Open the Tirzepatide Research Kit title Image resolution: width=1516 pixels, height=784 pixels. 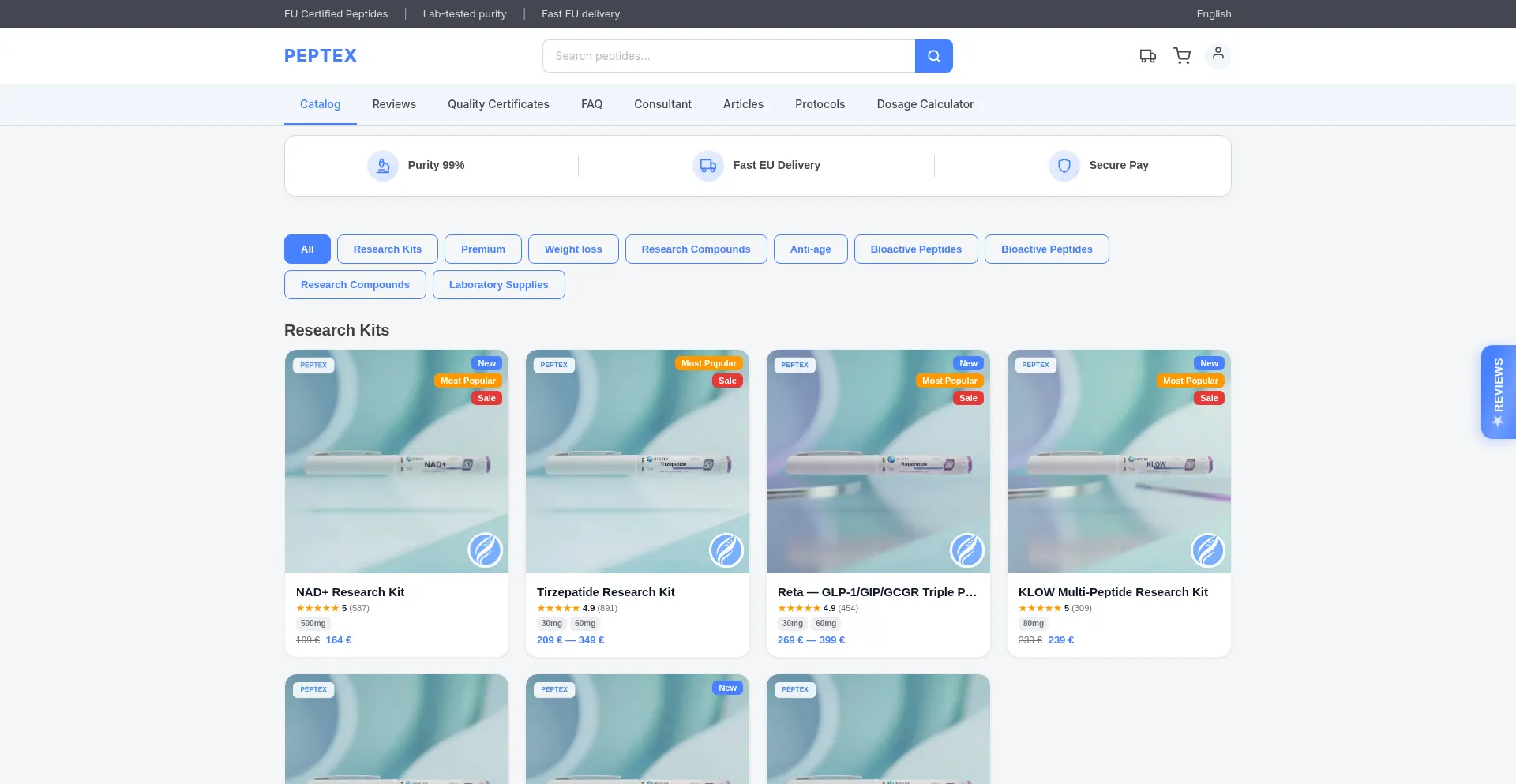coord(606,592)
